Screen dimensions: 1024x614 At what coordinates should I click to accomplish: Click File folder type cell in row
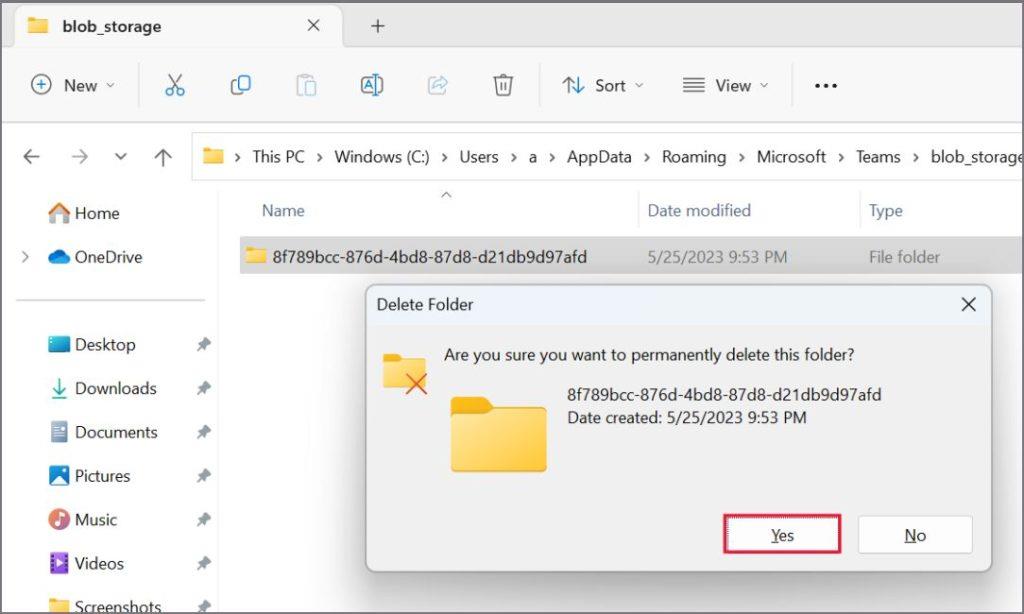[904, 257]
